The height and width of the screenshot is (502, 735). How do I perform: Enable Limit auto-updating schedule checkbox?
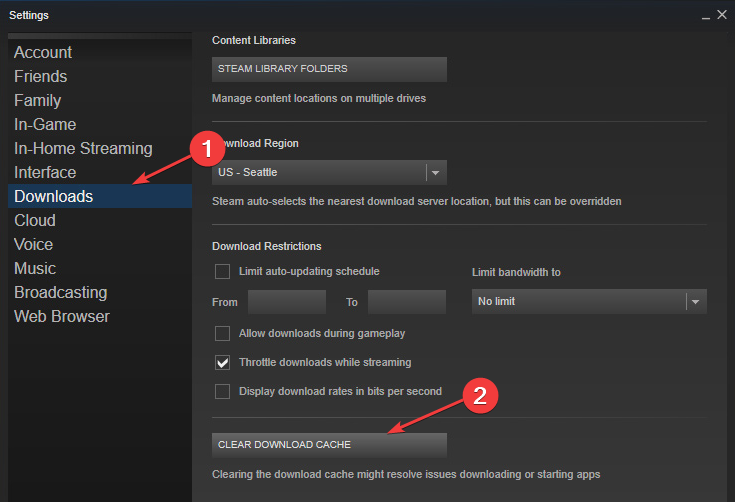[x=222, y=271]
